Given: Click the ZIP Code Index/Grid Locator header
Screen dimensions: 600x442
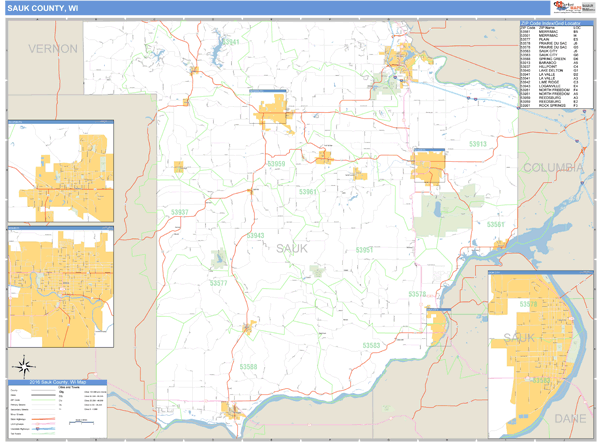Looking at the screenshot, I should coord(556,23).
